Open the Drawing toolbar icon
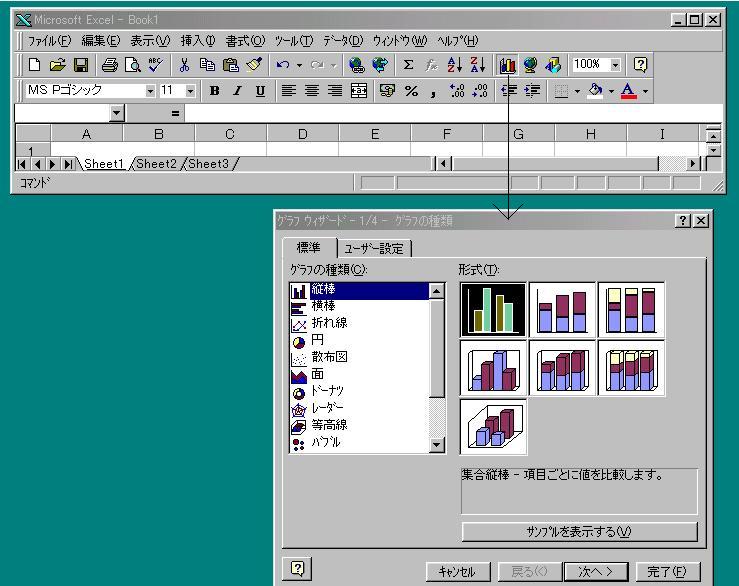This screenshot has height=586, width=739. pyautogui.click(x=553, y=65)
